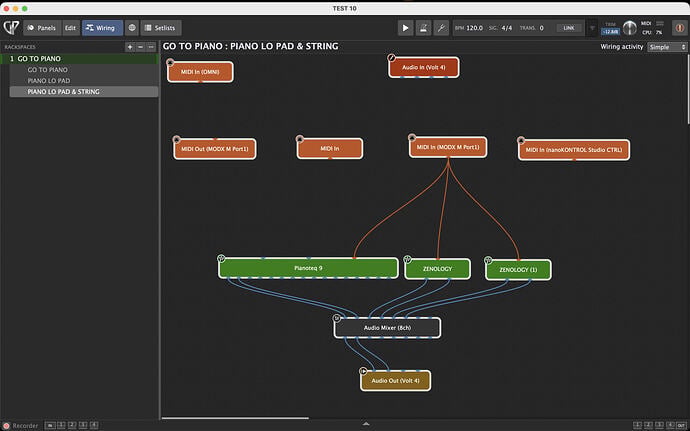The height and width of the screenshot is (431, 690).
Task: Select rackspace 1 GO TO PIANO
Action: pos(79,59)
